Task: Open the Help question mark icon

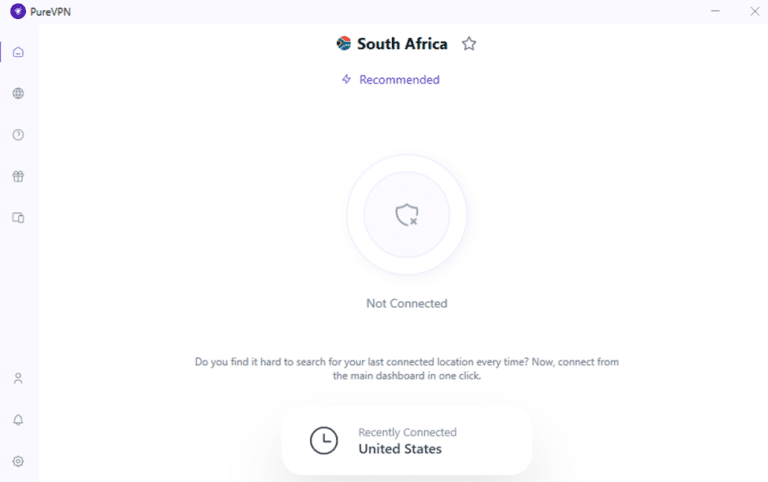Action: coord(18,135)
